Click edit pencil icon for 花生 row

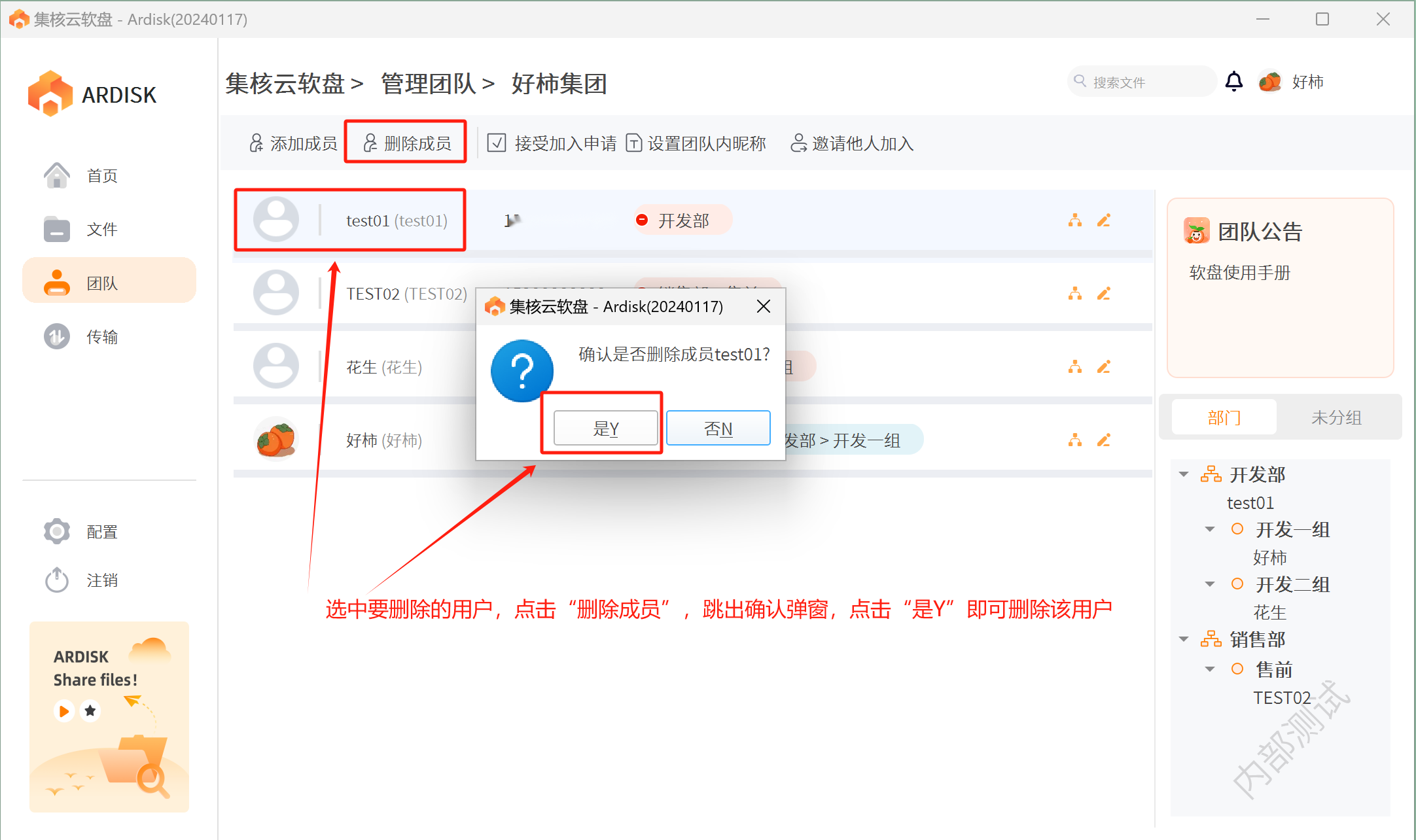tap(1104, 367)
